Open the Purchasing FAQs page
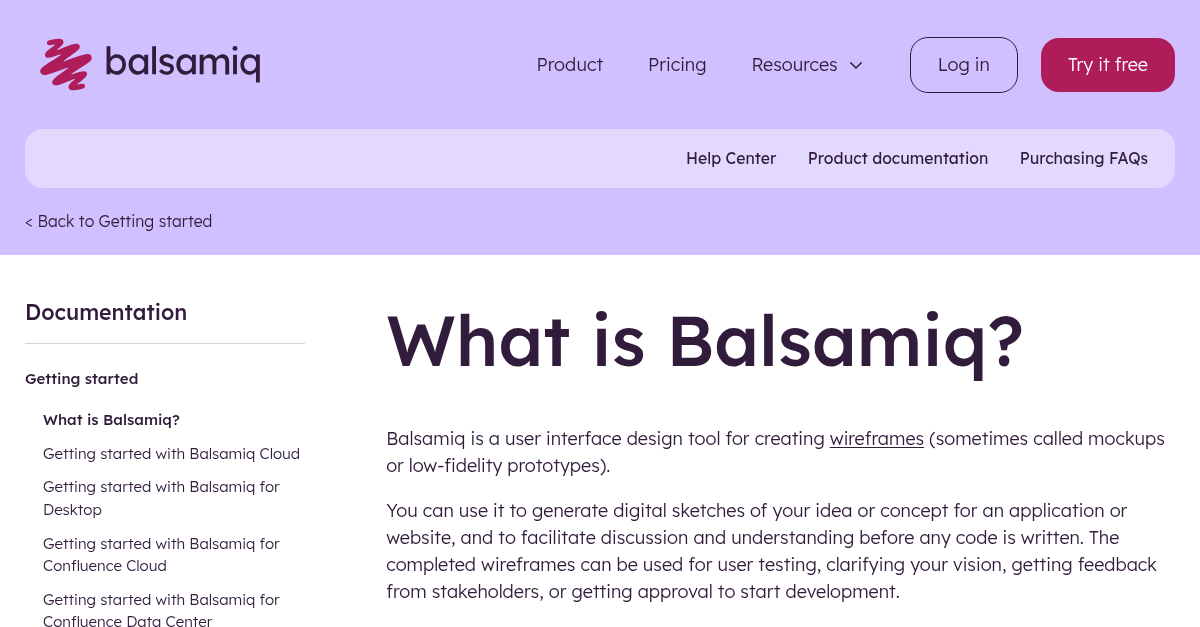 [x=1084, y=158]
